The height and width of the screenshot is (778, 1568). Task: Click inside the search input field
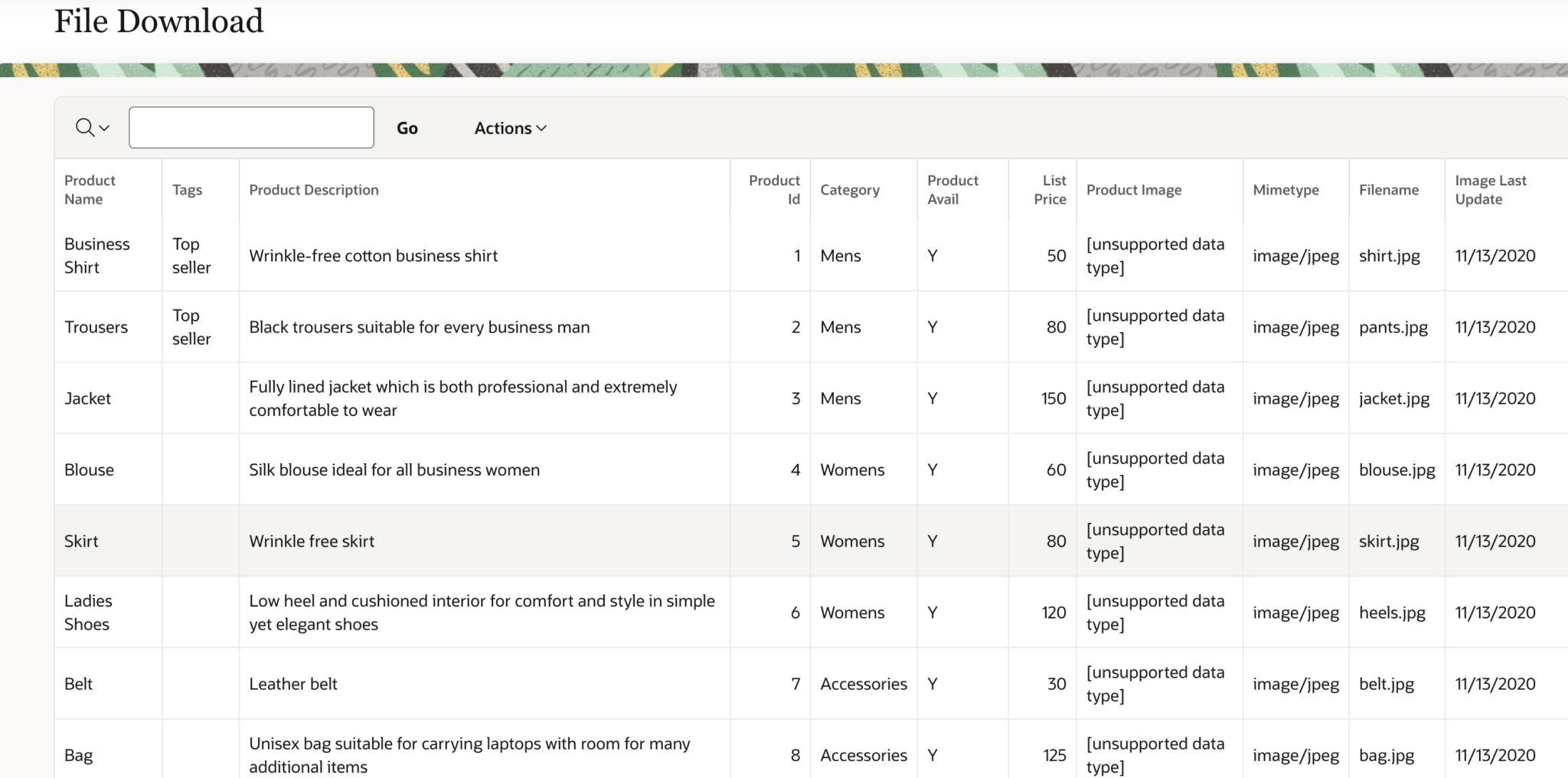(250, 126)
